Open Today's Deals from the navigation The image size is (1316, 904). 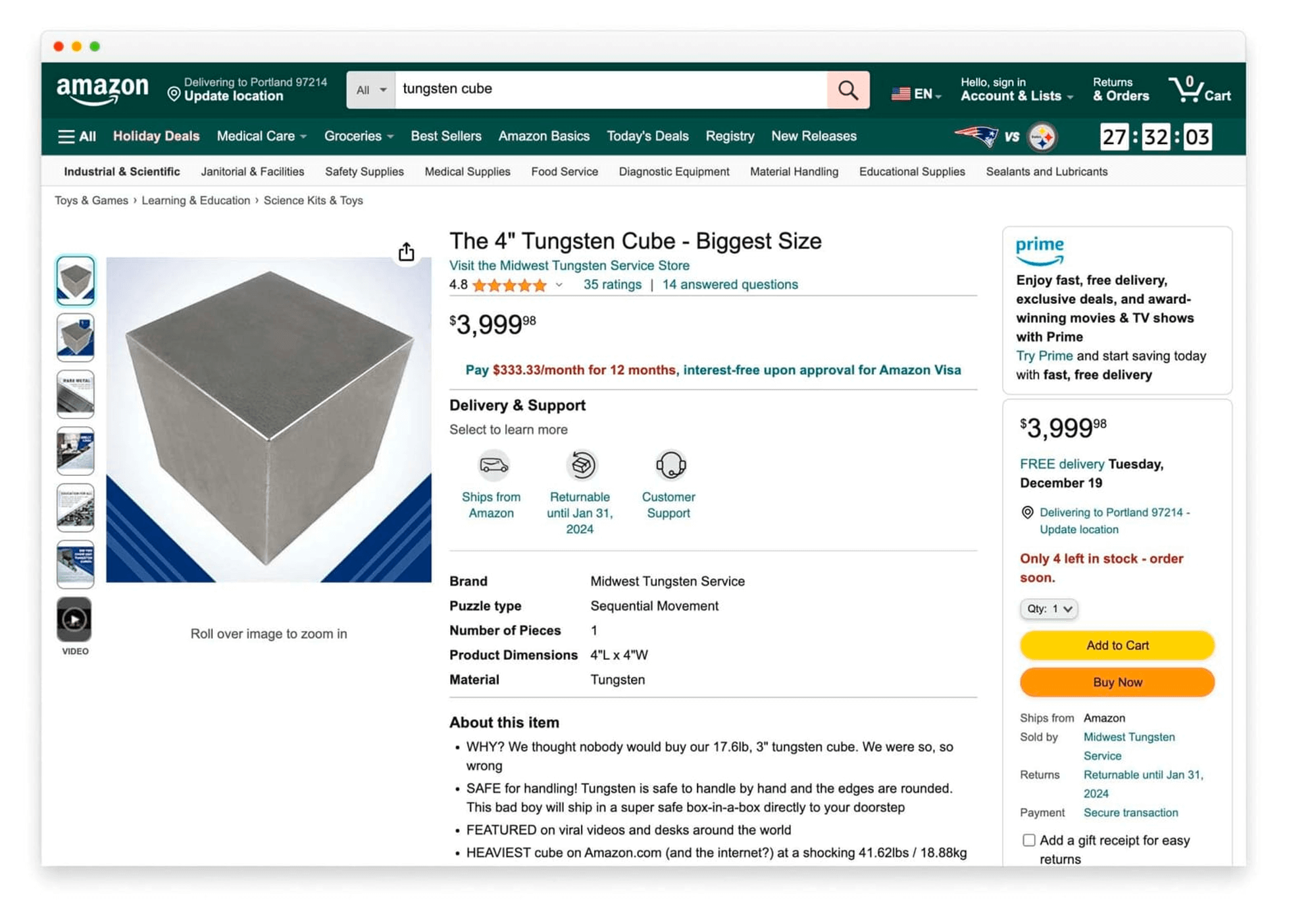[x=647, y=136]
